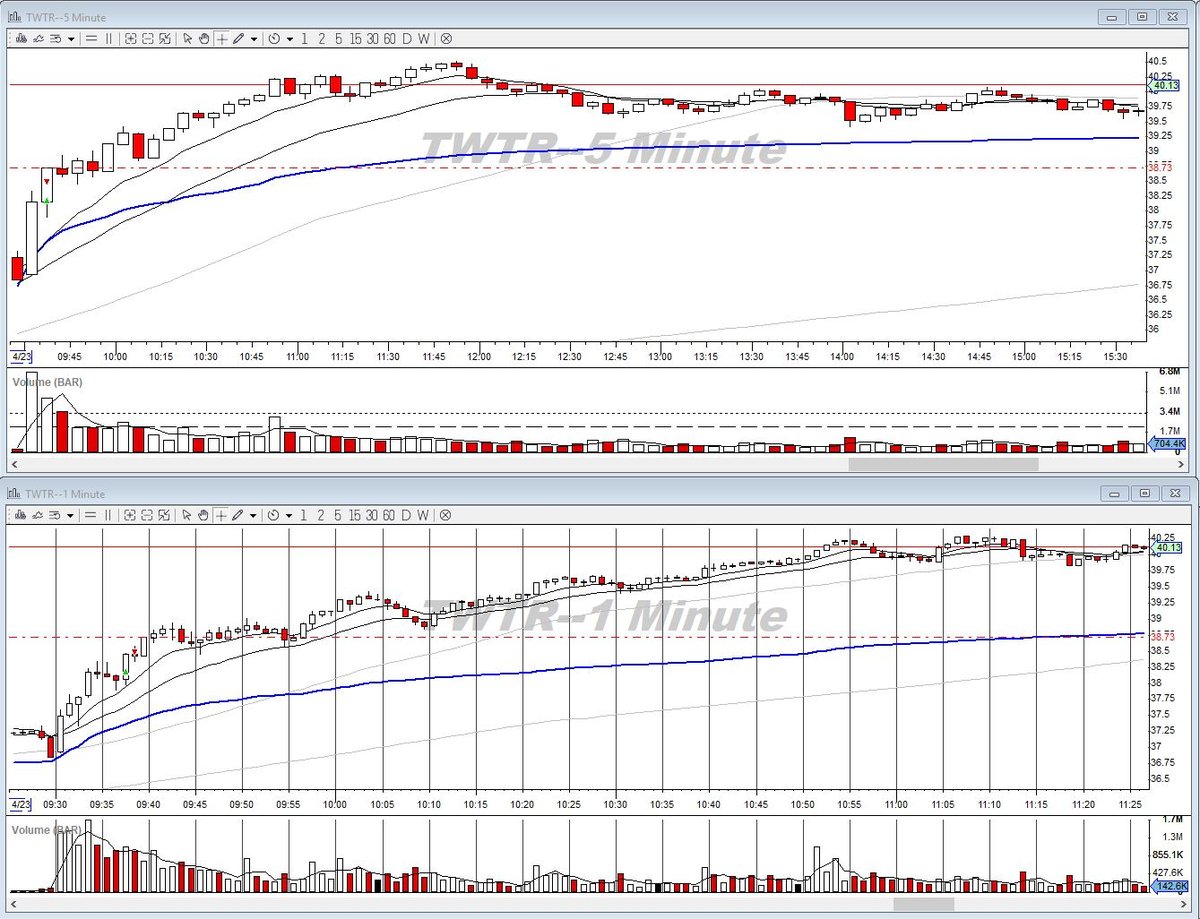
Task: Switch 1 Minute window to 2 minute interval
Action: (321, 514)
